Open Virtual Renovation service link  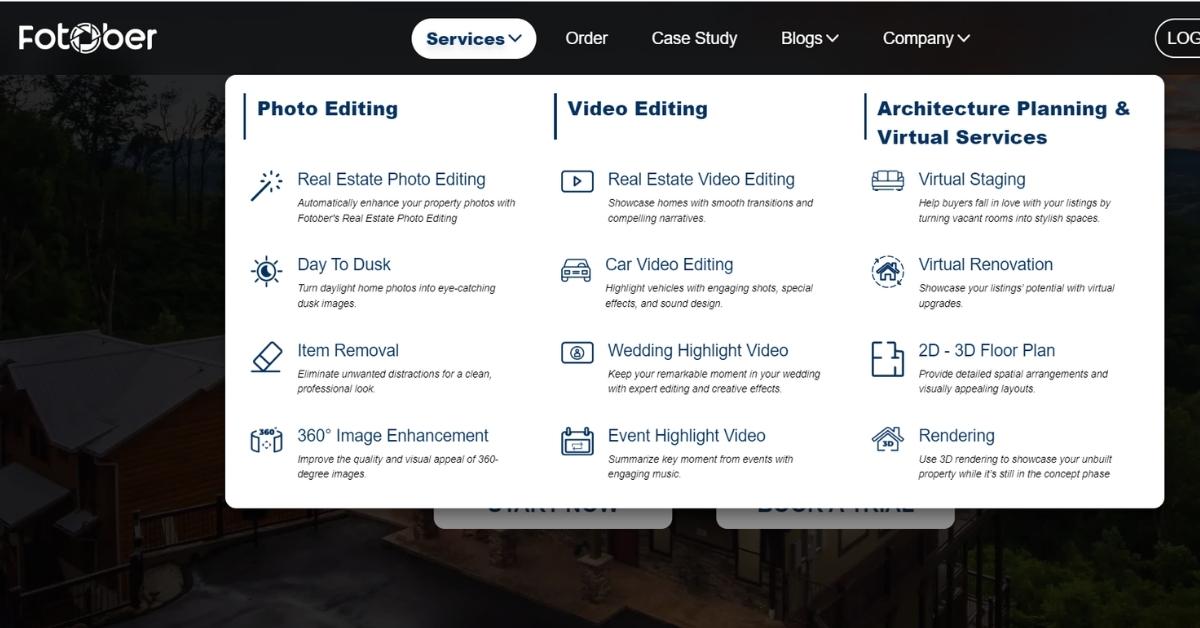[x=986, y=264]
